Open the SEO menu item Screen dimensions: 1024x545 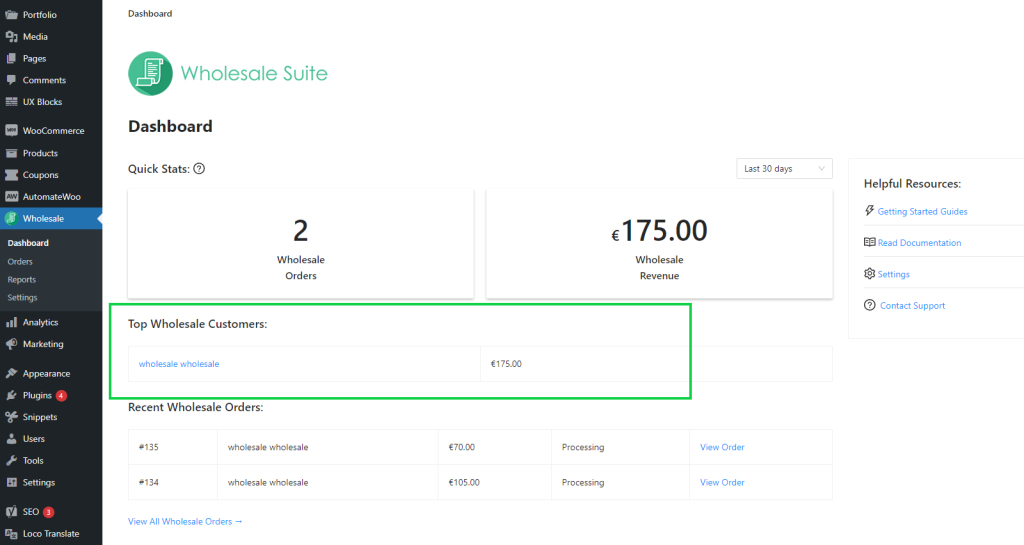coord(32,512)
